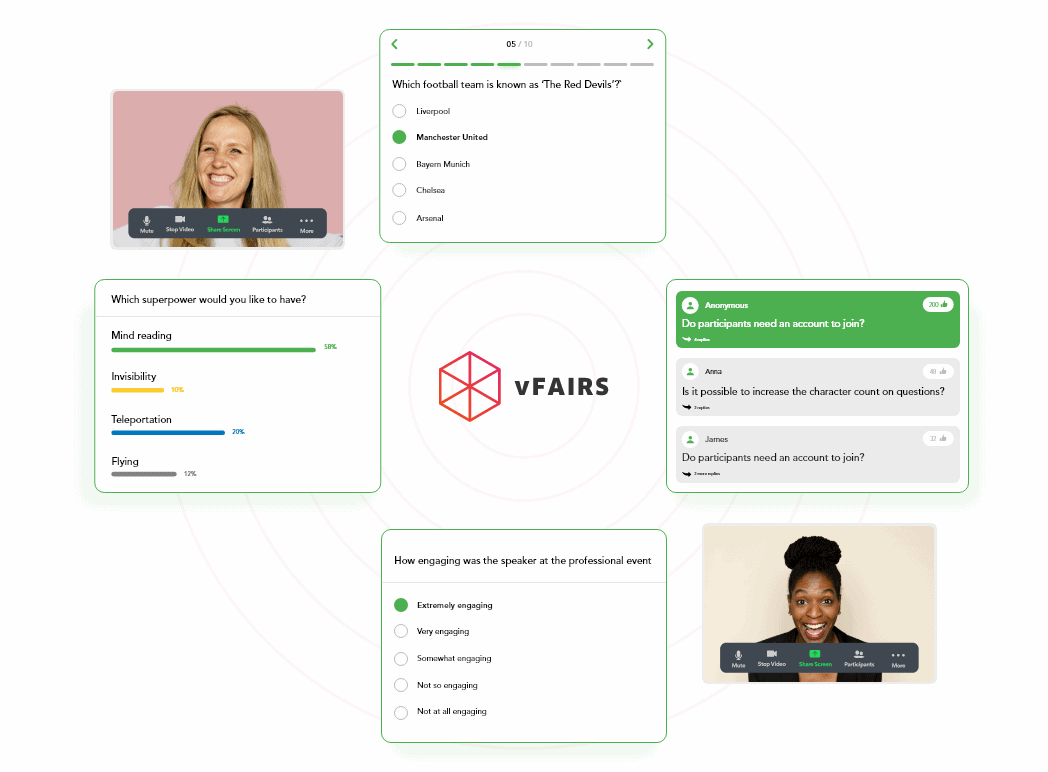This screenshot has height=772, width=1048.
Task: Click the 'Anna' author name
Action: [713, 372]
